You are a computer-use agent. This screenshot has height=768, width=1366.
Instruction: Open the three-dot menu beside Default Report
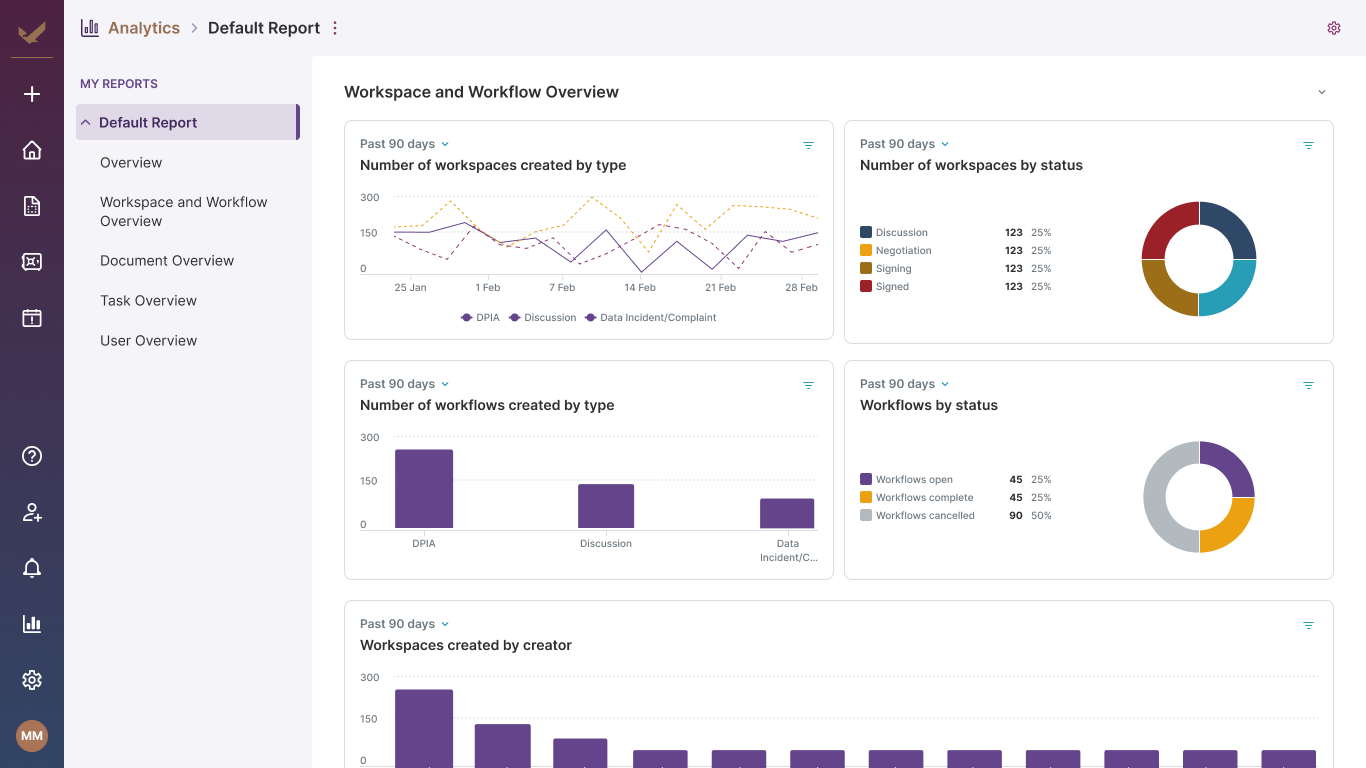(x=335, y=28)
